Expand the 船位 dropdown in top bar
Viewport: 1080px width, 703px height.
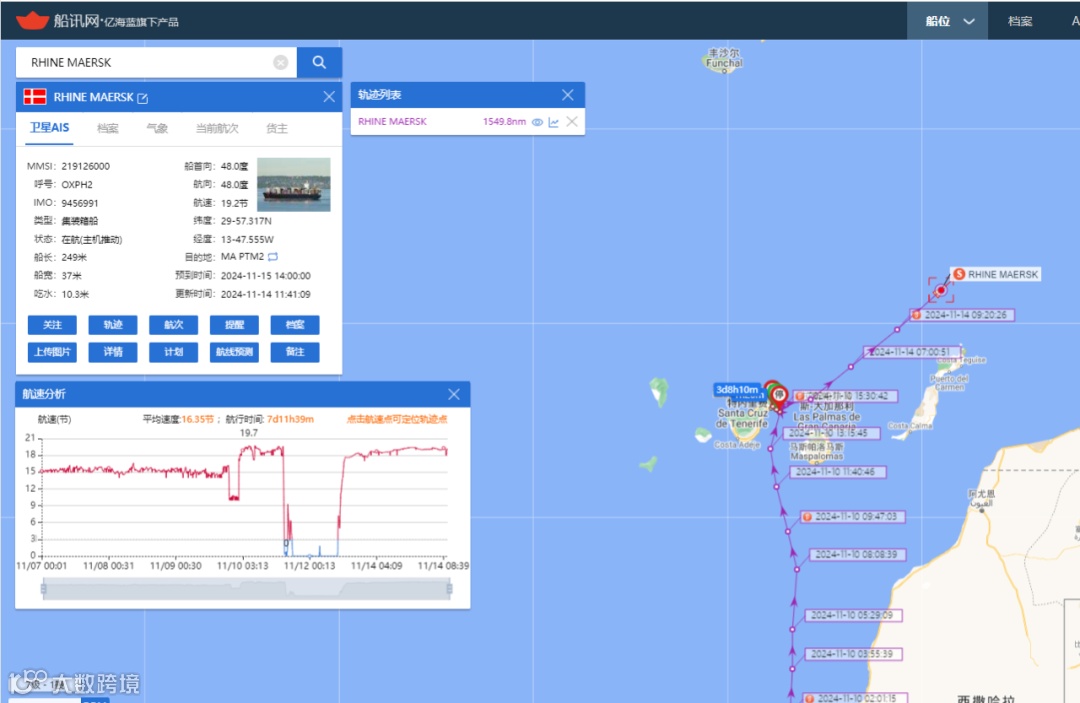[x=949, y=21]
